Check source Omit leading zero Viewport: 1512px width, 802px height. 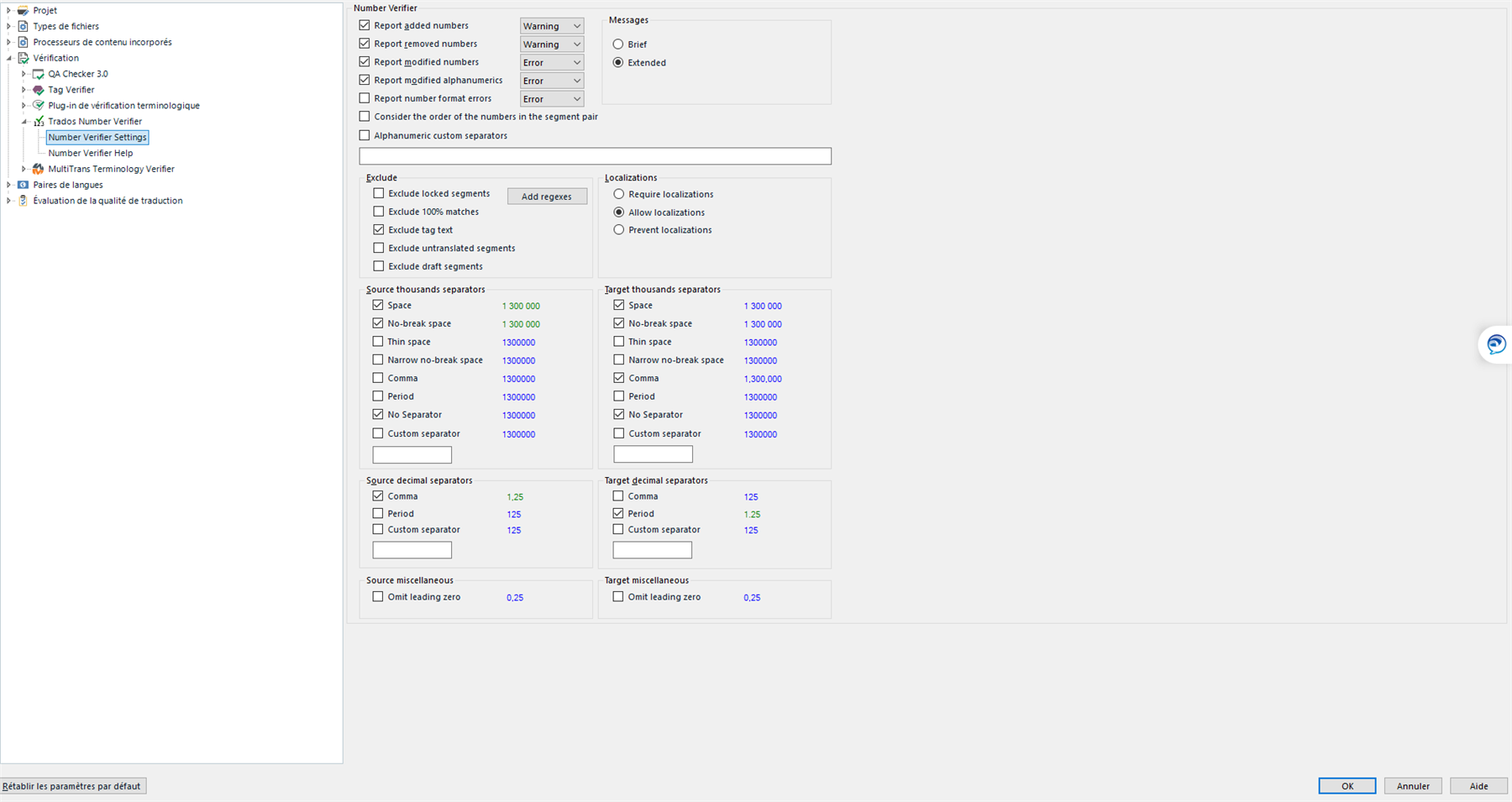pos(378,596)
